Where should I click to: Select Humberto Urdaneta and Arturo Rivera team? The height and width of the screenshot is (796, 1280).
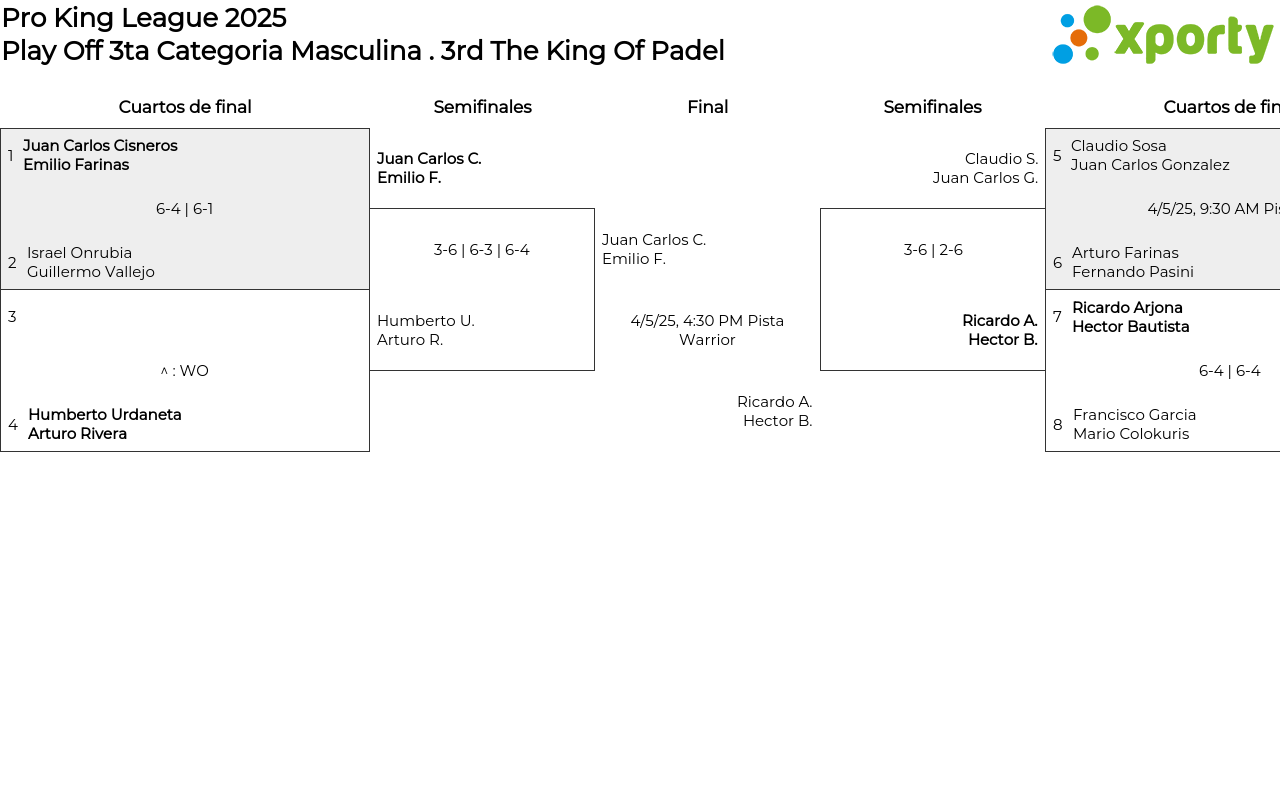tap(105, 424)
